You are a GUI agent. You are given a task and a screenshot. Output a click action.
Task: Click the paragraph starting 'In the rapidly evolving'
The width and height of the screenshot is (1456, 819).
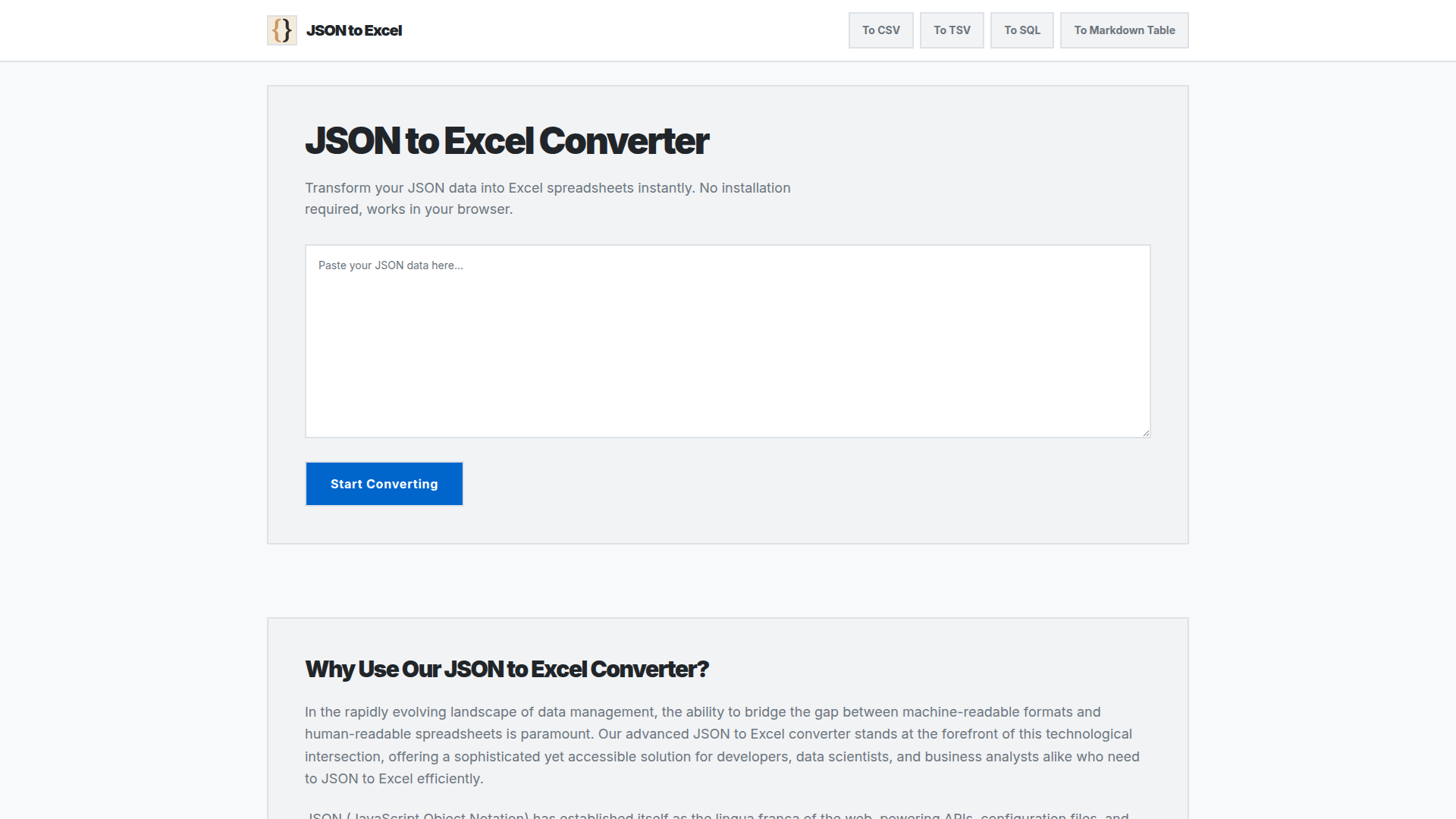point(702,712)
